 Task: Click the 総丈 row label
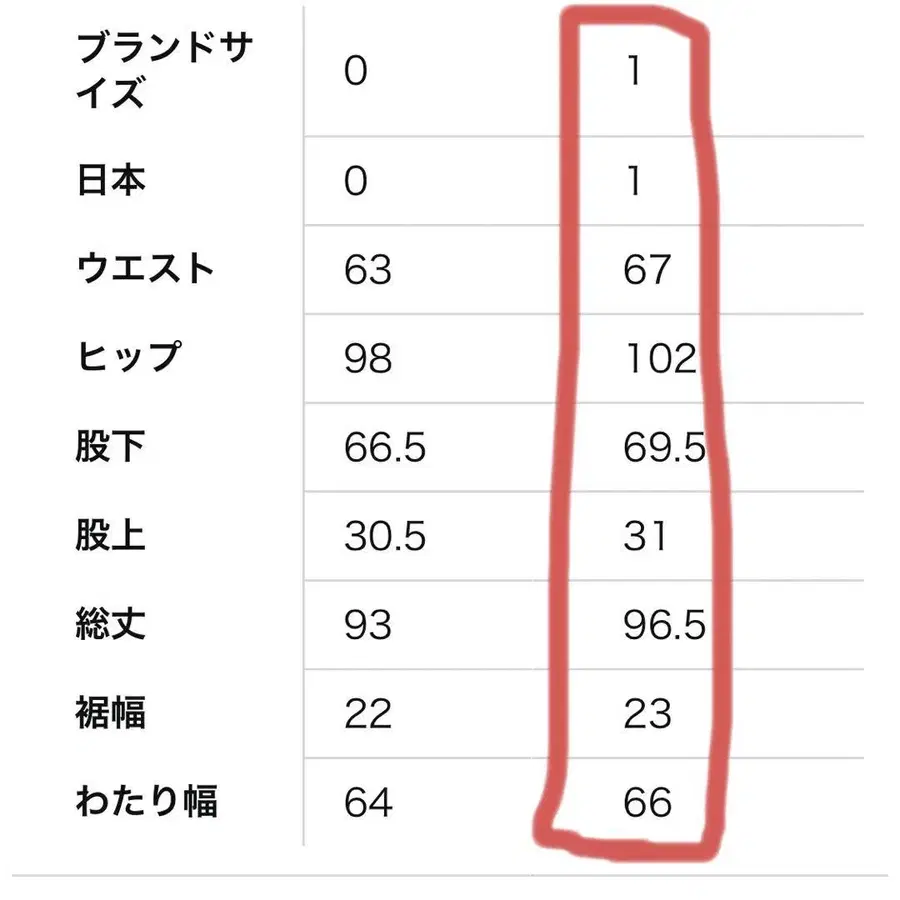pos(112,625)
